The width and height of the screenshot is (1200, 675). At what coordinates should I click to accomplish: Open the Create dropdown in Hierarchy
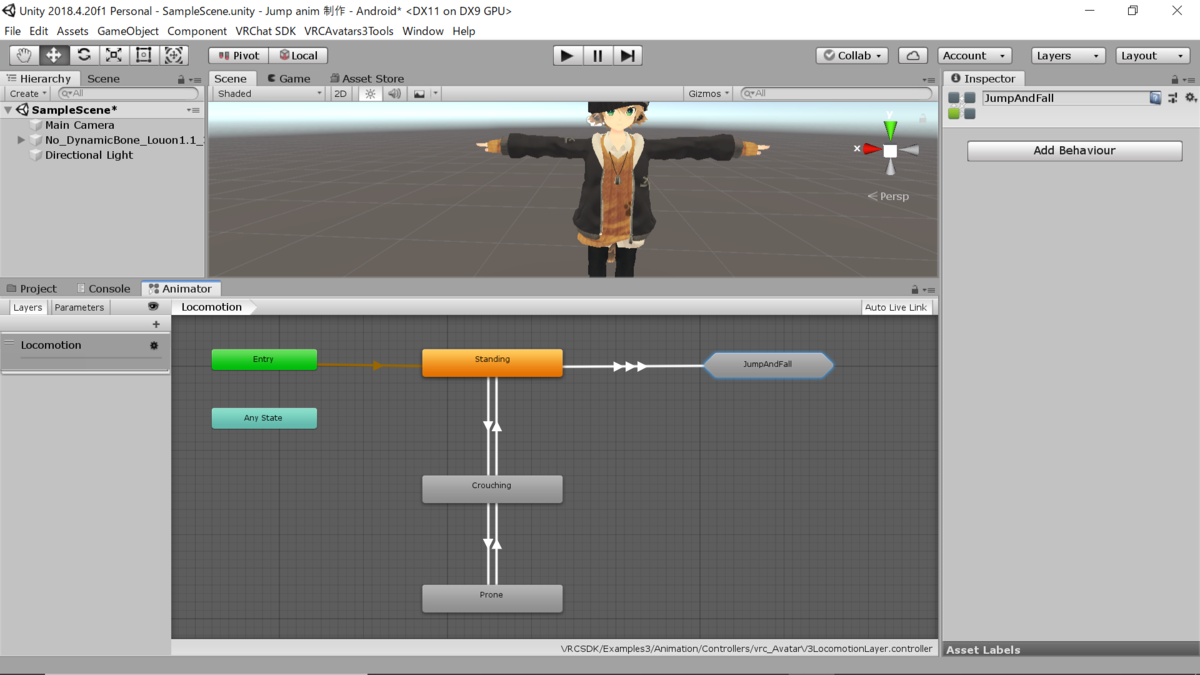28,93
